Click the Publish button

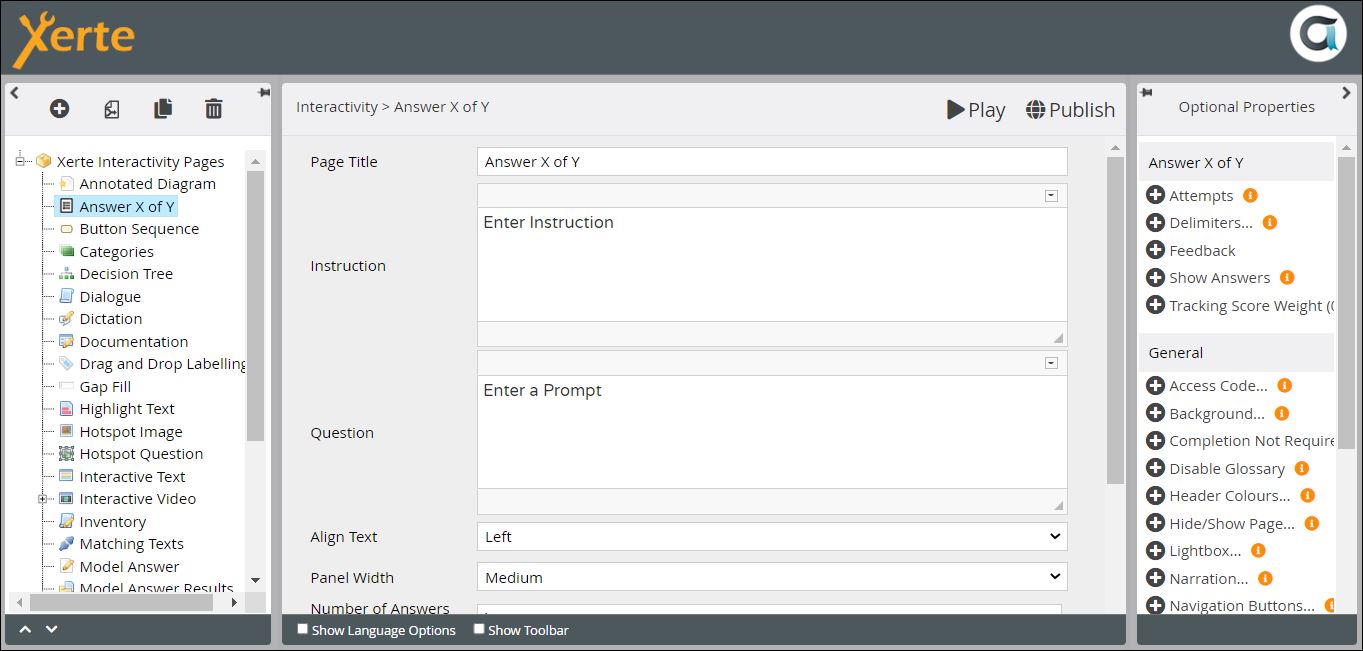1070,110
